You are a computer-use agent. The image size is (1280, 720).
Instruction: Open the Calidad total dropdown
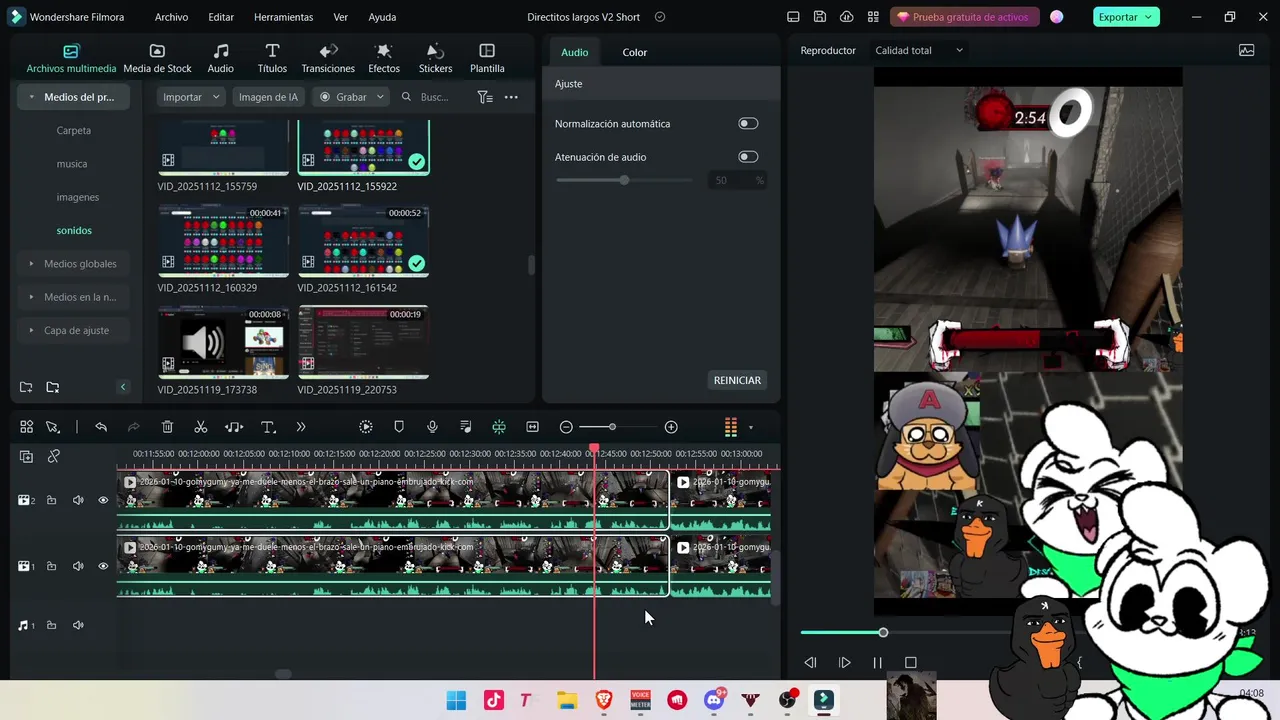point(919,50)
